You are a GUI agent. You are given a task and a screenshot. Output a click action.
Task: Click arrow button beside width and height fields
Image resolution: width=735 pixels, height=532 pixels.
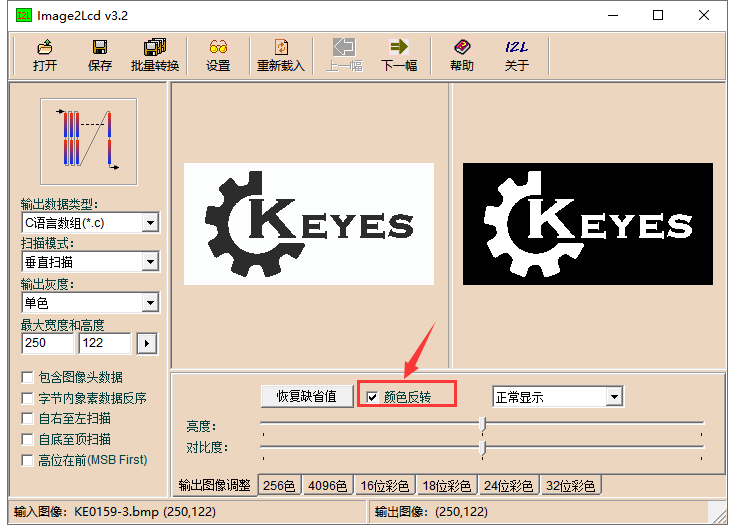click(x=147, y=344)
